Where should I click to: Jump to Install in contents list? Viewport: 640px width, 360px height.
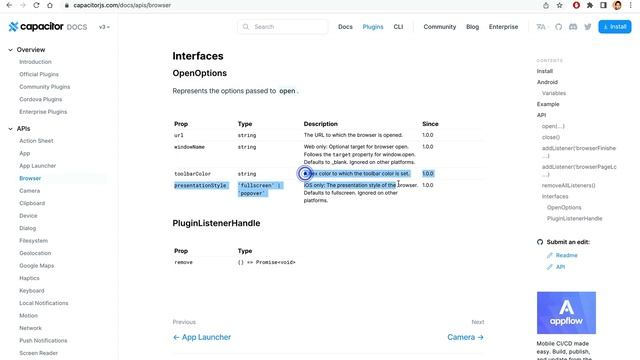point(544,71)
